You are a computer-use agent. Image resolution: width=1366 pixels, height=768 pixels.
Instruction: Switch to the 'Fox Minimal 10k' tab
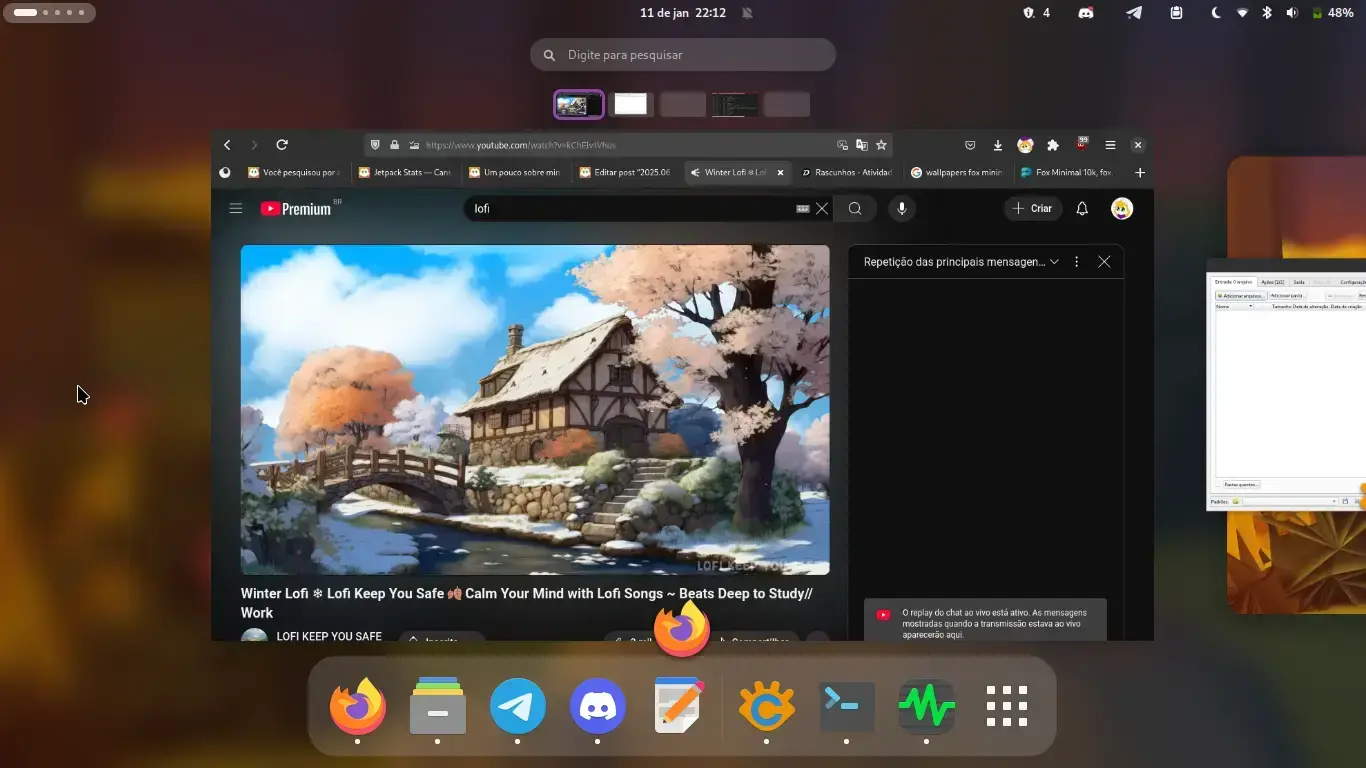pyautogui.click(x=1065, y=172)
